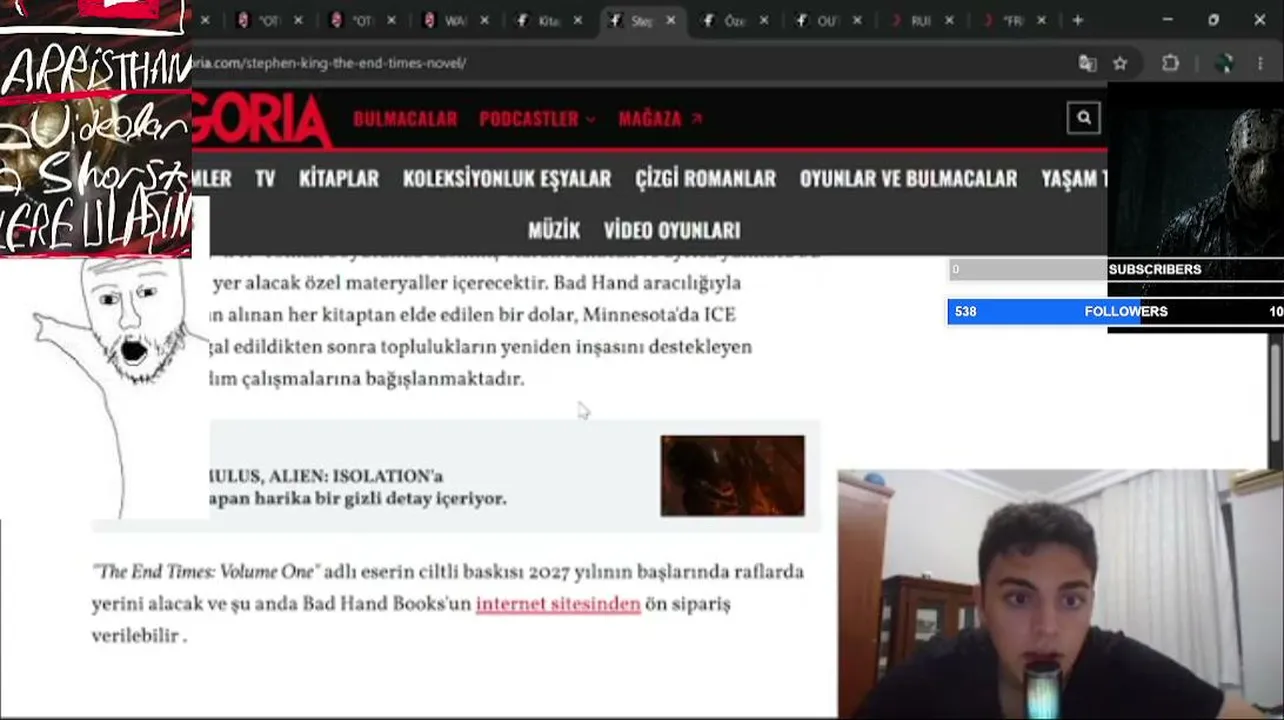
Task: Close the 'RUI' tab
Action: (x=949, y=20)
